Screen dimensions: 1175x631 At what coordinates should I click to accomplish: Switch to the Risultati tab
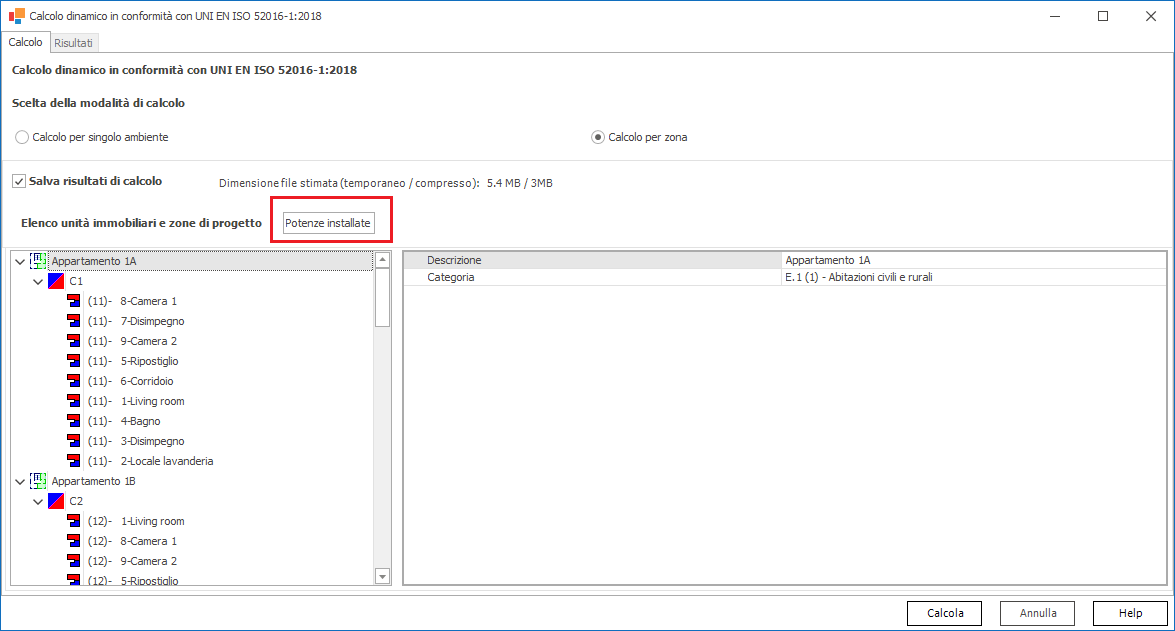[74, 43]
